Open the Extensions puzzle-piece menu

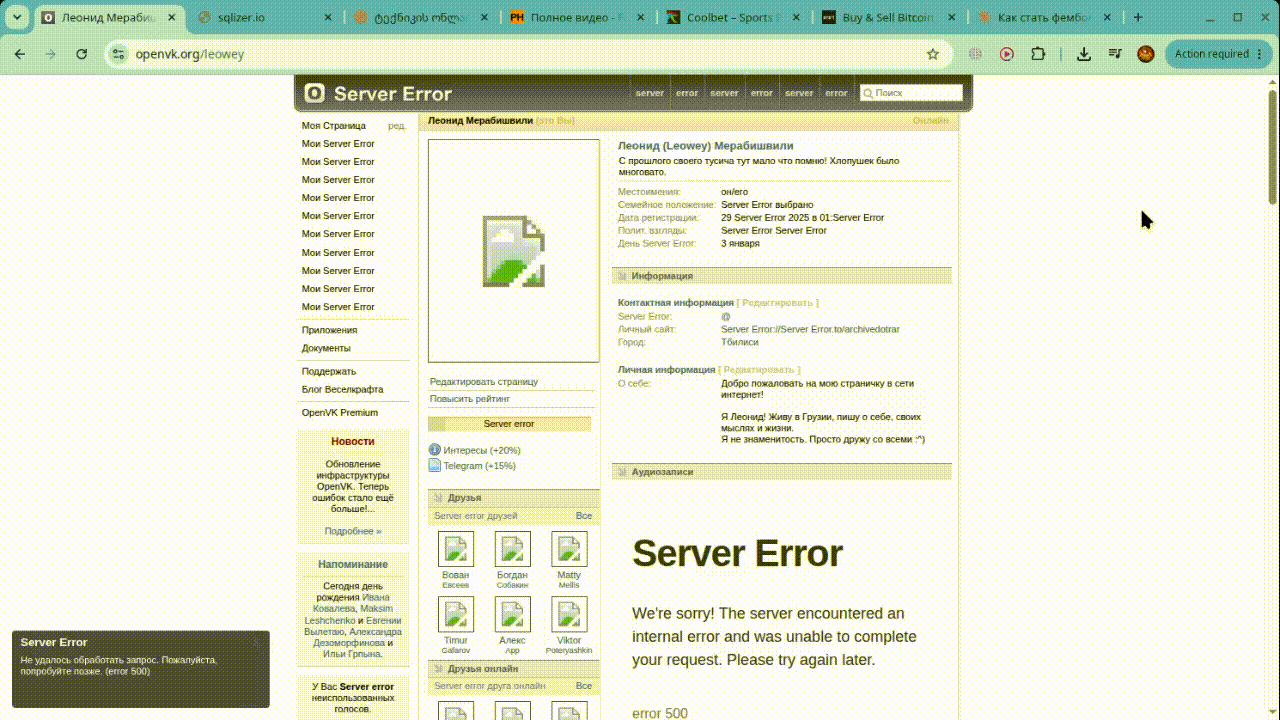click(1038, 54)
